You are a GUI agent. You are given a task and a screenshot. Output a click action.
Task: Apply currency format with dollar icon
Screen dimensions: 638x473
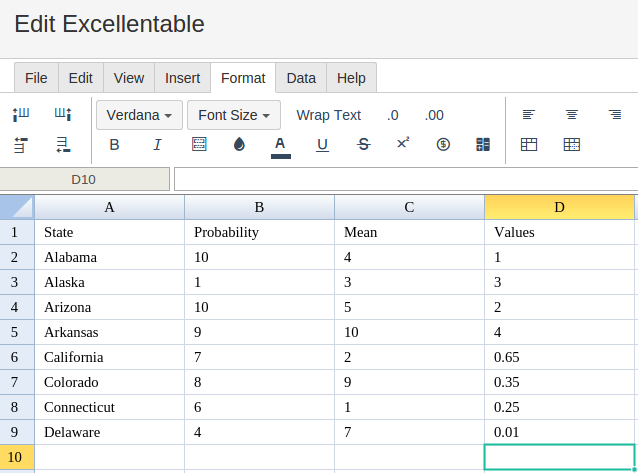click(x=443, y=145)
